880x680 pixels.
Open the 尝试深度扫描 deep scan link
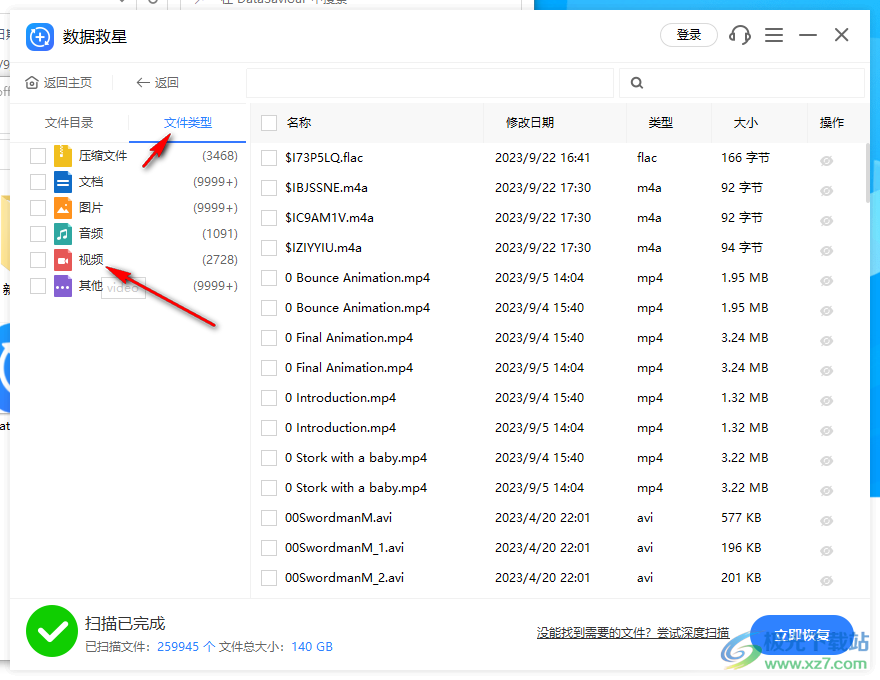(x=692, y=633)
